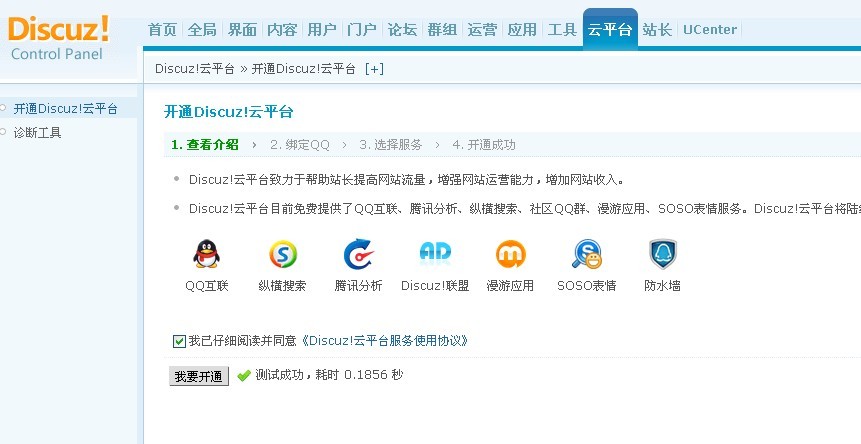This screenshot has height=444, width=861.
Task: Open the 界面 menu tab
Action: pyautogui.click(x=242, y=30)
